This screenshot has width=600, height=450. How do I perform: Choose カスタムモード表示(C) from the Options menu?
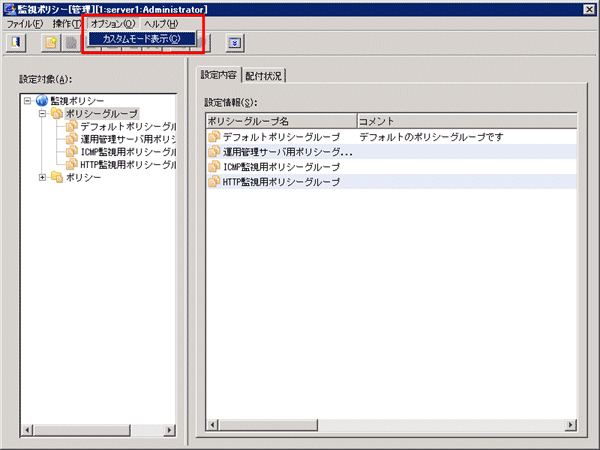click(141, 39)
